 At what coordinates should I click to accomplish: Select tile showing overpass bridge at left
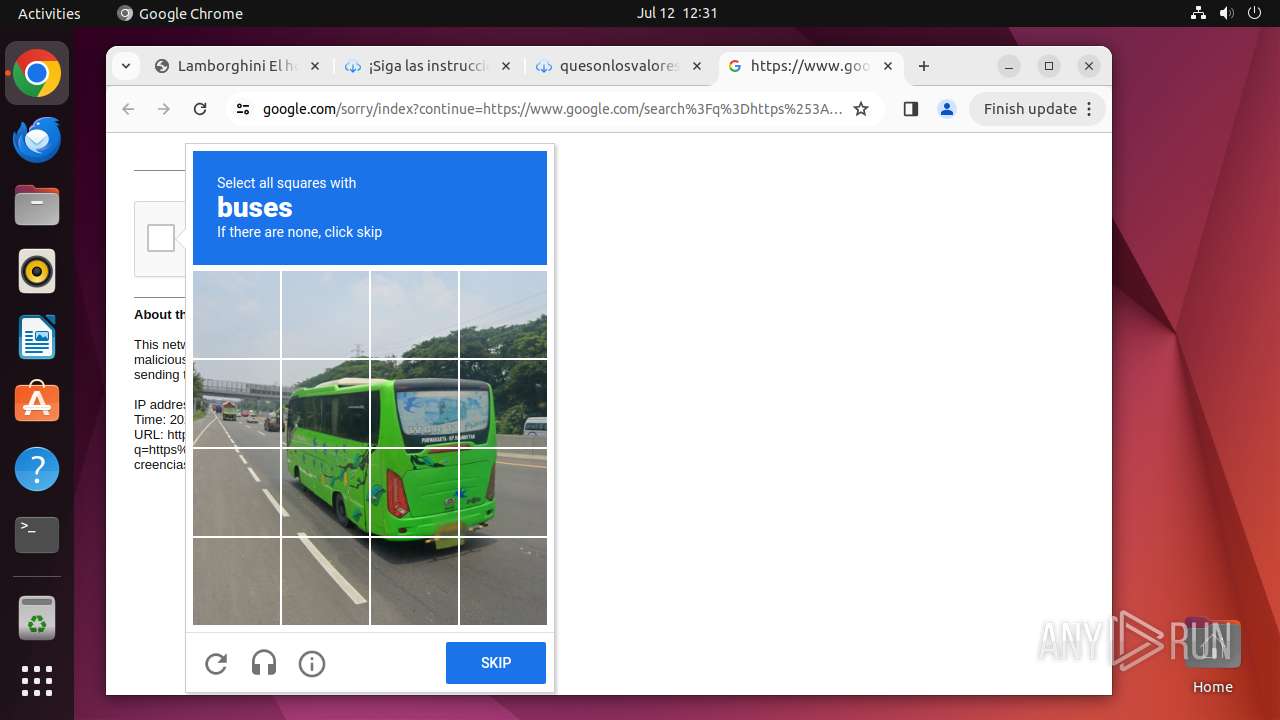coord(236,403)
